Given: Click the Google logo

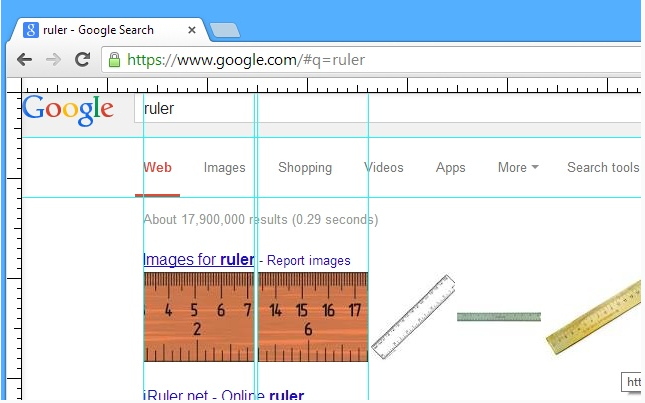Looking at the screenshot, I should click(x=68, y=109).
